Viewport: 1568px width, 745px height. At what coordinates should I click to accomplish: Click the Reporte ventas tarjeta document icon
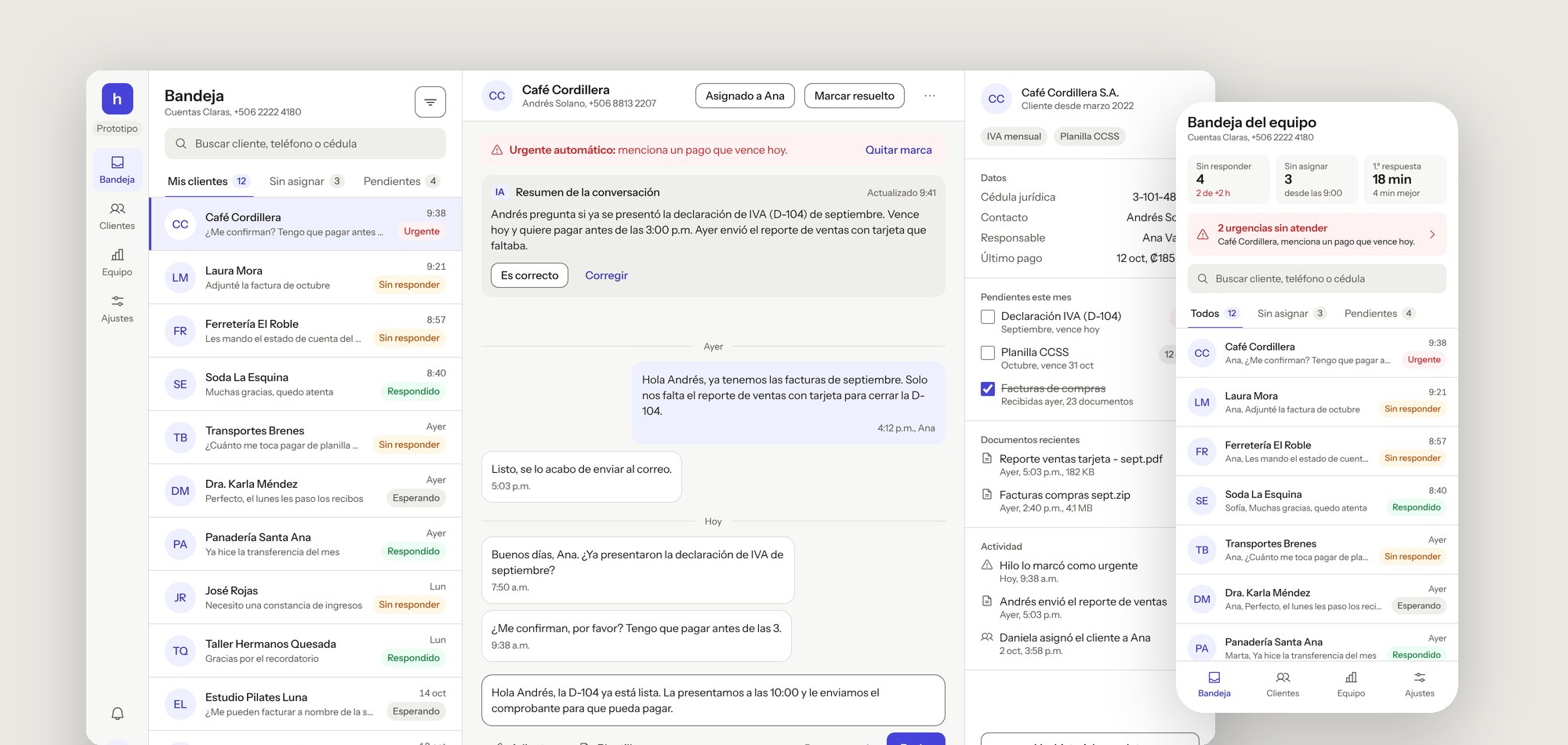987,459
